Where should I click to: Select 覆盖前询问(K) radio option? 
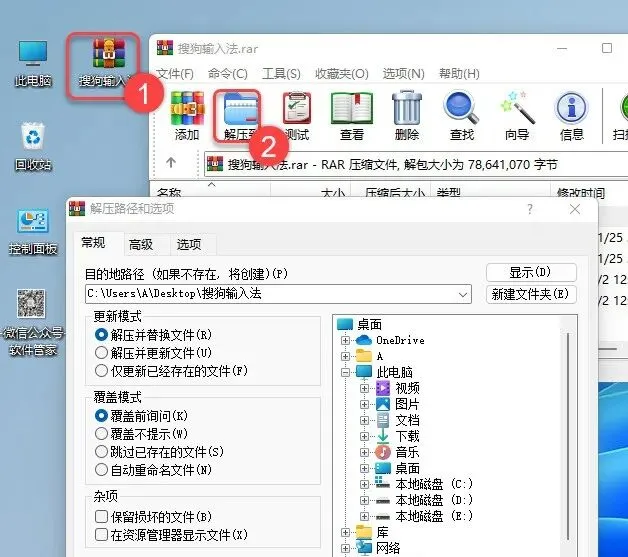coord(141,416)
